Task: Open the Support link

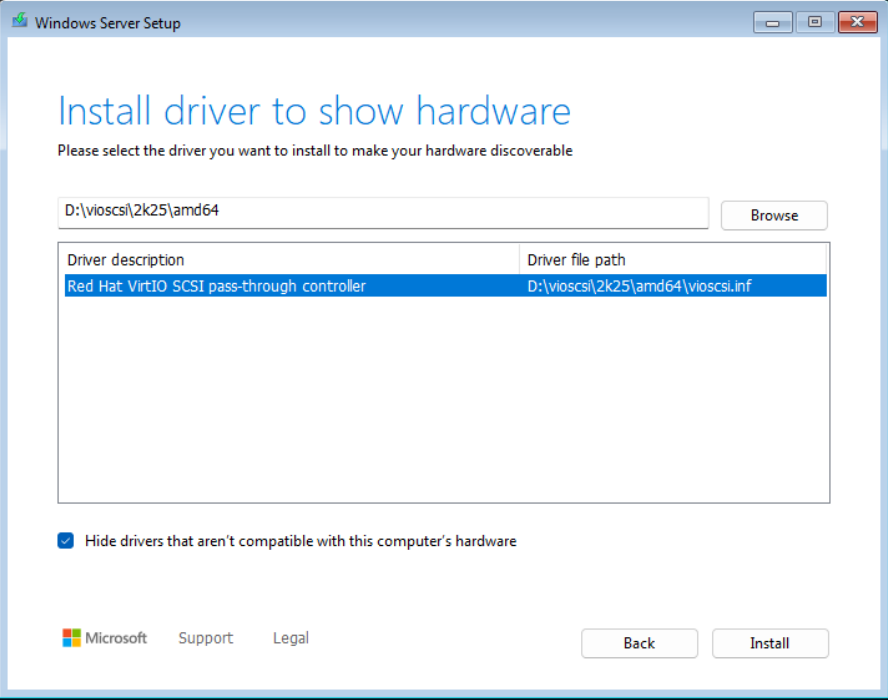Action: (x=205, y=638)
